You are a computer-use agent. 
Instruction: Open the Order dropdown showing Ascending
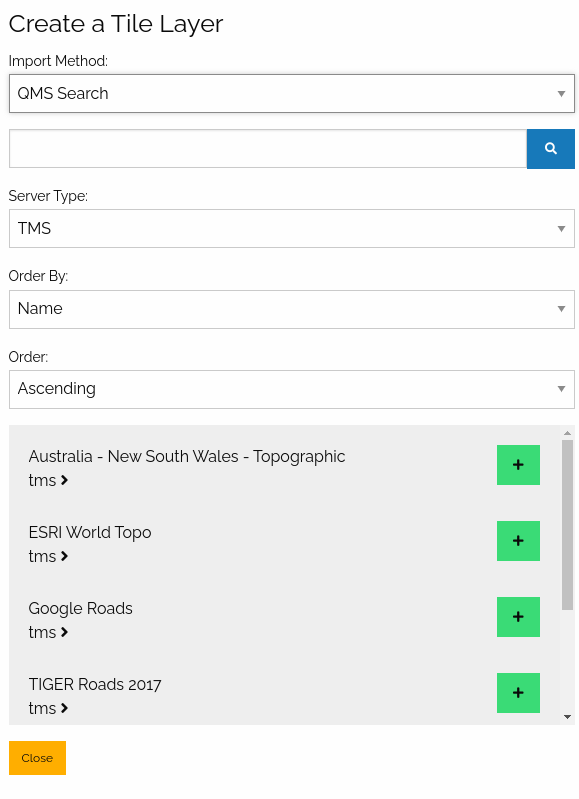[x=292, y=389]
